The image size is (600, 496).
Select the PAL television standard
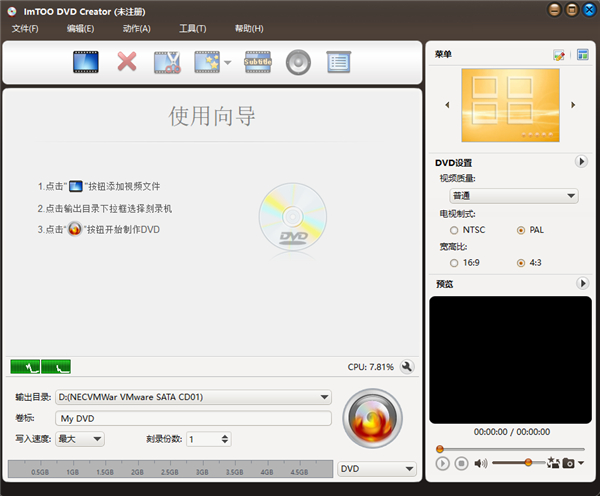(521, 230)
